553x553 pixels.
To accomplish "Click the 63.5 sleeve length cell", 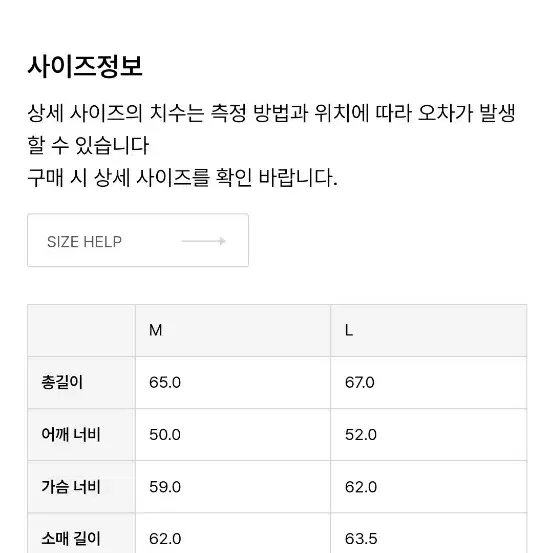I will (429, 533).
